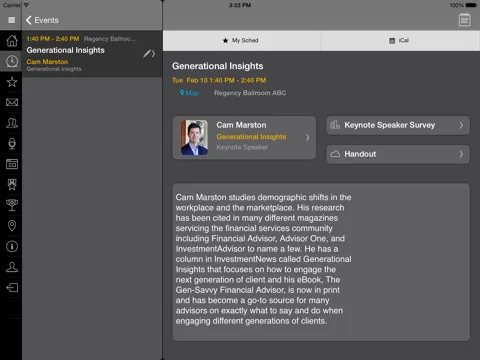Click Cam Marston name in session list
This screenshot has width=480, height=360.
click(47, 62)
